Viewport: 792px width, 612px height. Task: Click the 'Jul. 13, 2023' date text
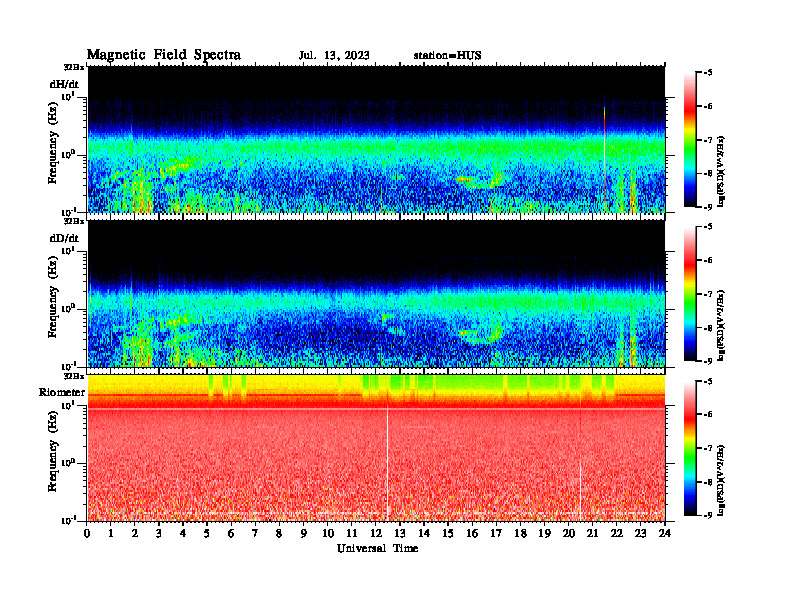(334, 56)
